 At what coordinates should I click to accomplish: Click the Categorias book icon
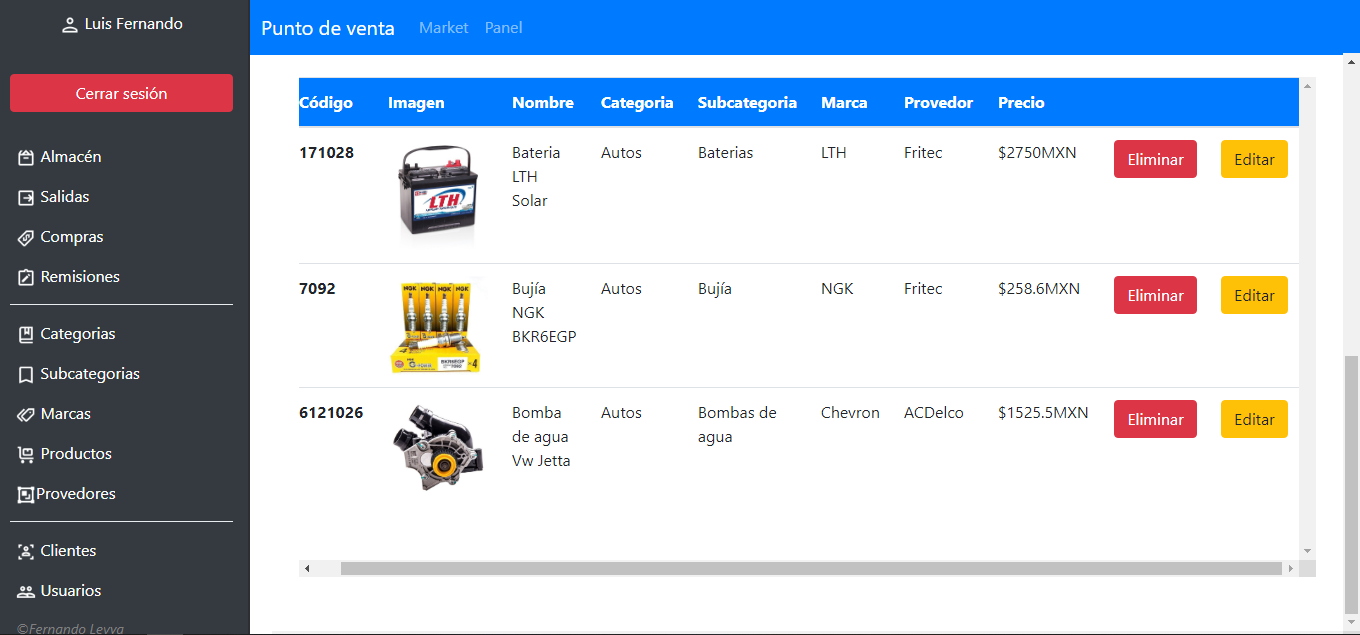[26, 334]
